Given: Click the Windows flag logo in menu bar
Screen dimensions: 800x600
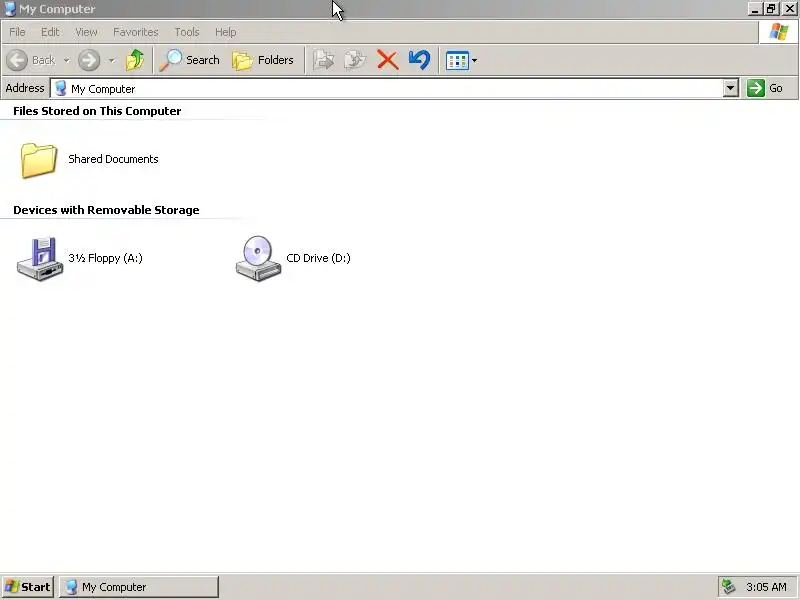Looking at the screenshot, I should [779, 32].
